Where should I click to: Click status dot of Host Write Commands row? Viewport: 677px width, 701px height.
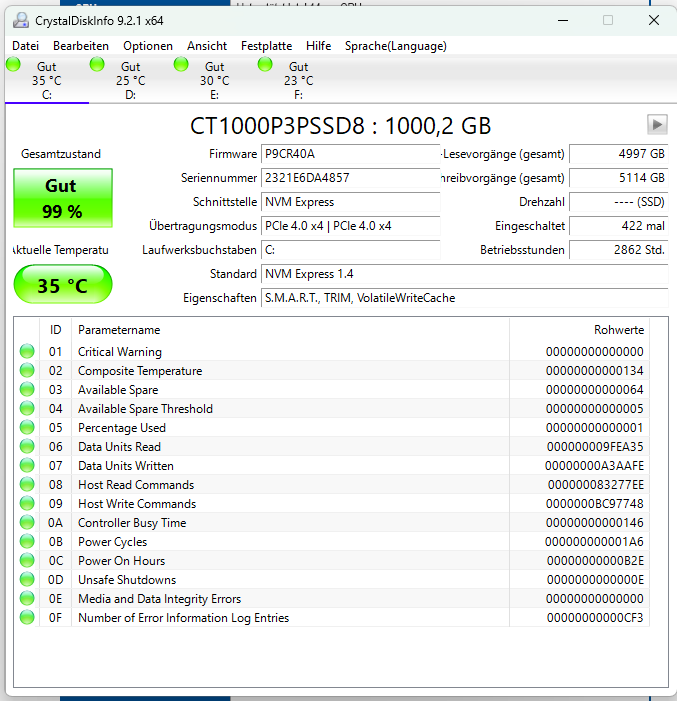point(27,503)
